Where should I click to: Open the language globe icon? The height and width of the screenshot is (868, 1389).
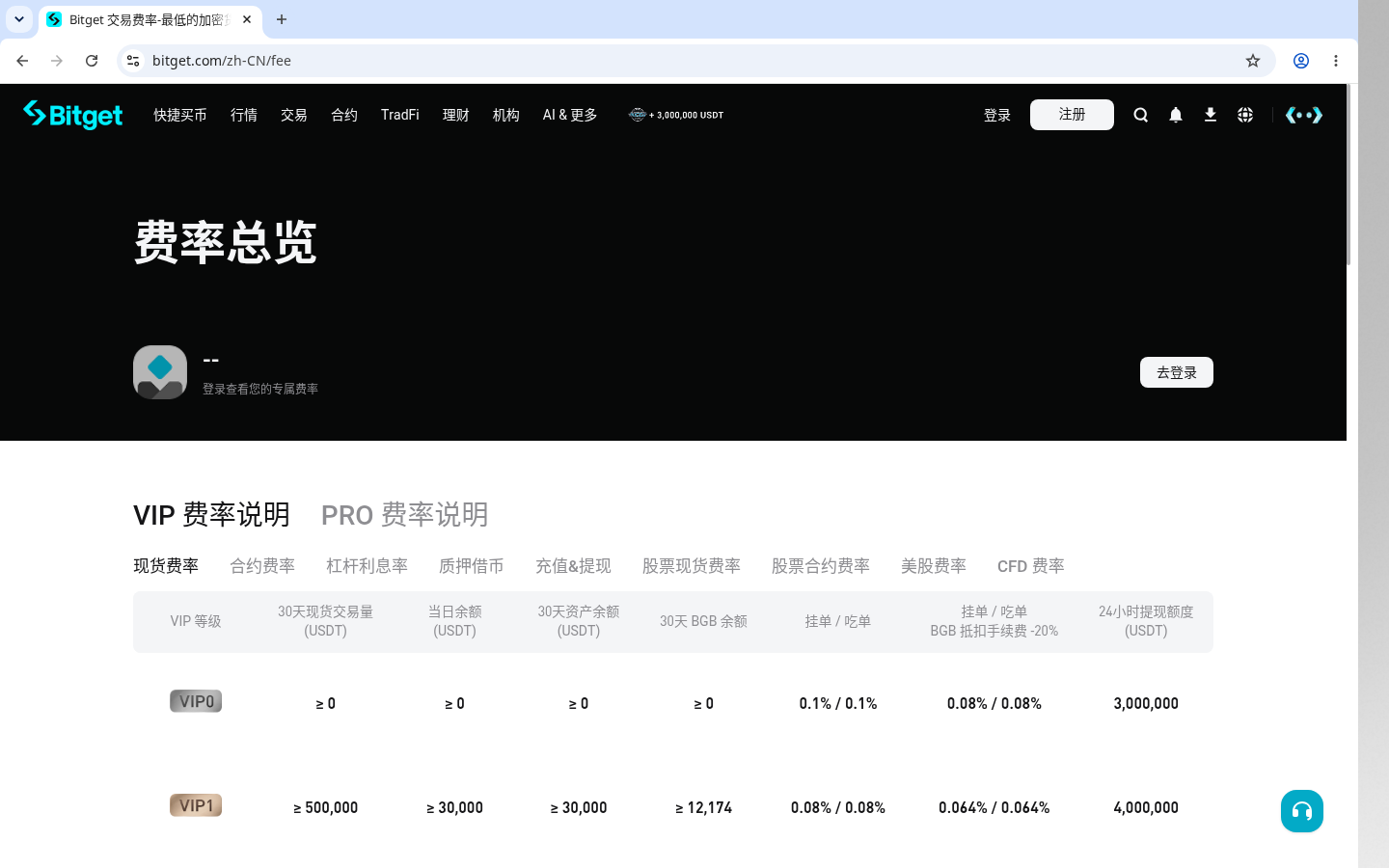(x=1245, y=115)
